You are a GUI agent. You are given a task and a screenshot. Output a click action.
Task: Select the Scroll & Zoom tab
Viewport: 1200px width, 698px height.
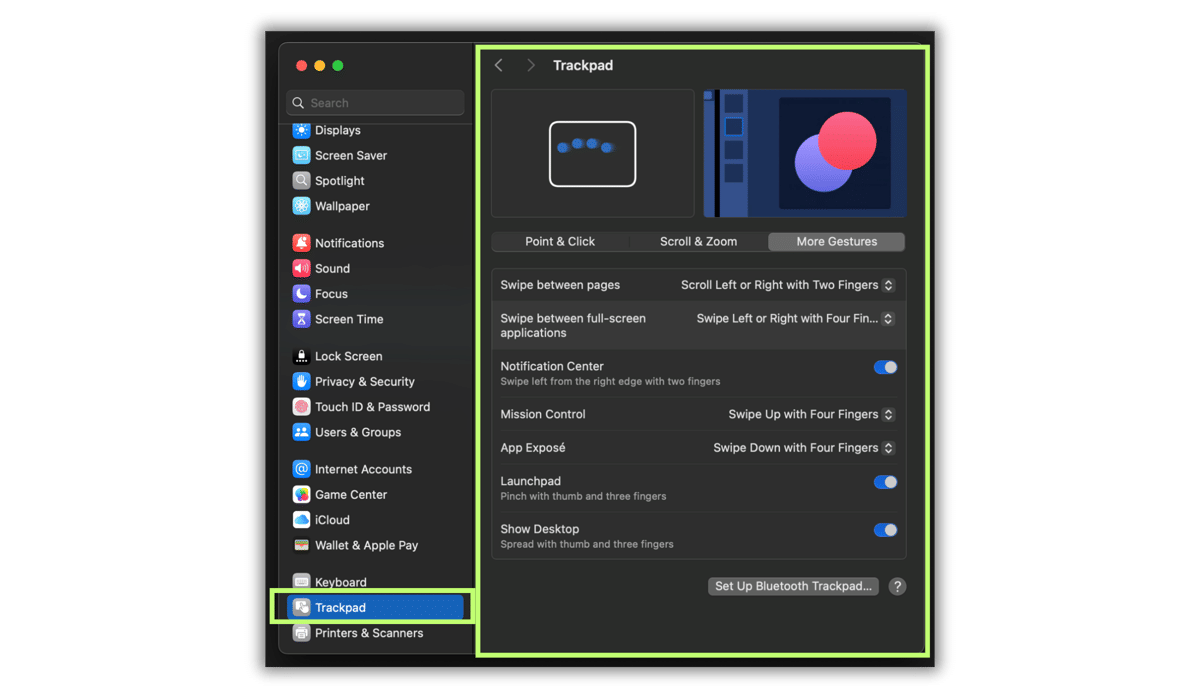point(697,241)
